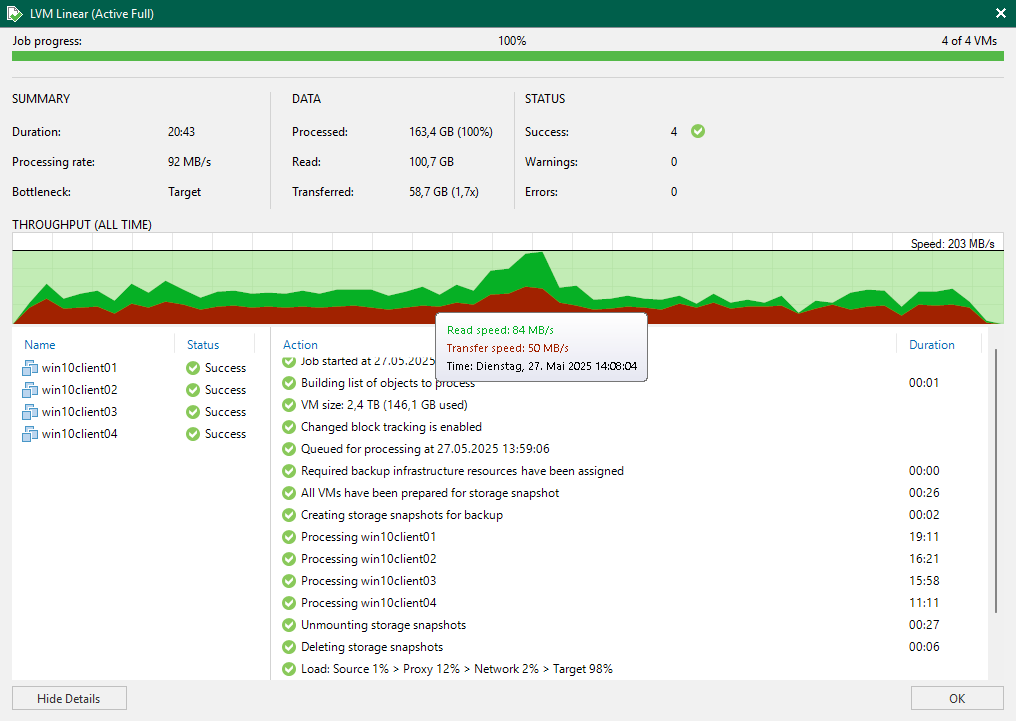This screenshot has height=721, width=1016.
Task: Click 'All VMs have been prepared' entry
Action: coord(430,493)
